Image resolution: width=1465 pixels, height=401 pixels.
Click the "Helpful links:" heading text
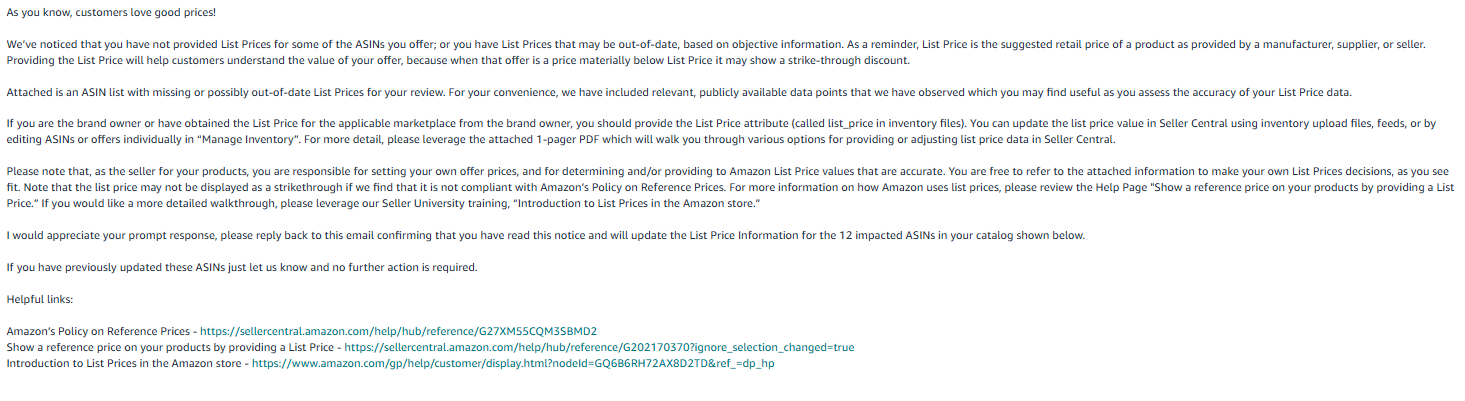(40, 299)
